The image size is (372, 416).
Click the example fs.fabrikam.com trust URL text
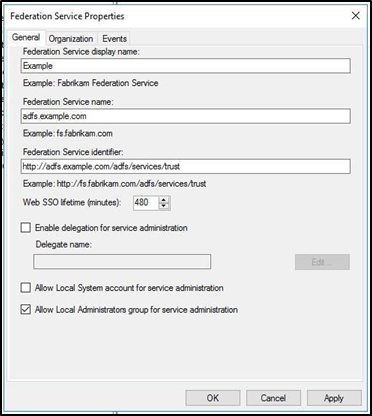131,184
